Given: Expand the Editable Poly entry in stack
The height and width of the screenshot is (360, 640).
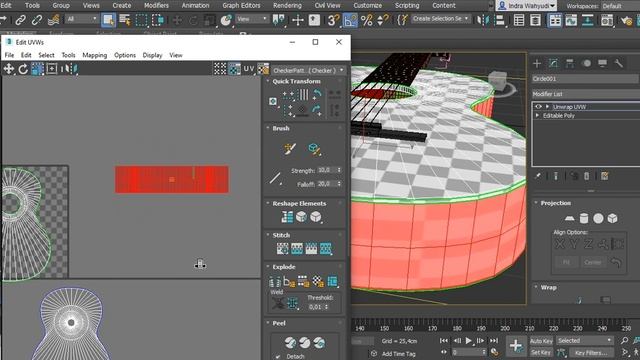Looking at the screenshot, I should coord(537,116).
